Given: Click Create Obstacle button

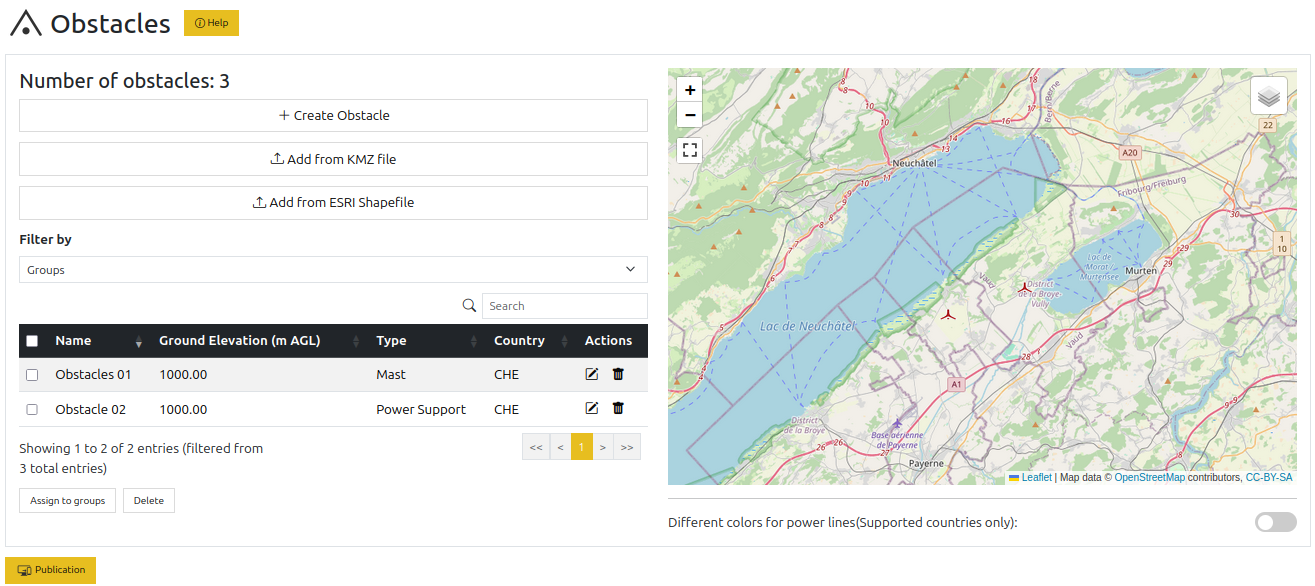Looking at the screenshot, I should point(333,115).
